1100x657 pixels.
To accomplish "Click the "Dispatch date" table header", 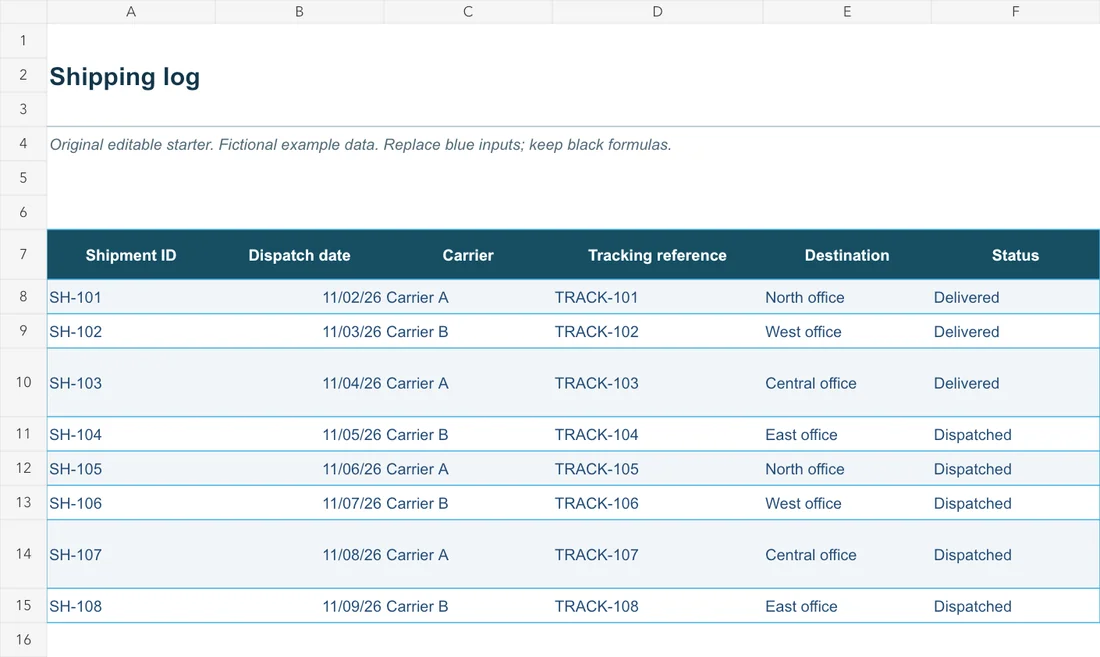I will click(x=300, y=255).
